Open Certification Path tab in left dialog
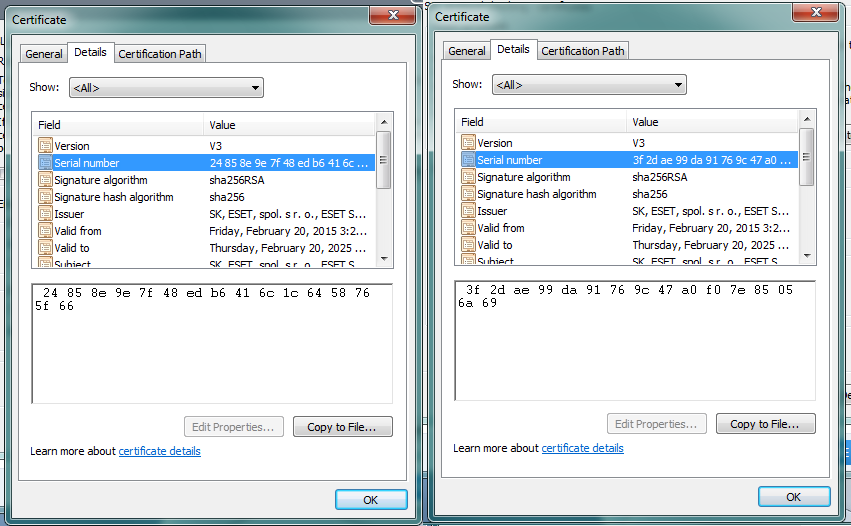 161,54
